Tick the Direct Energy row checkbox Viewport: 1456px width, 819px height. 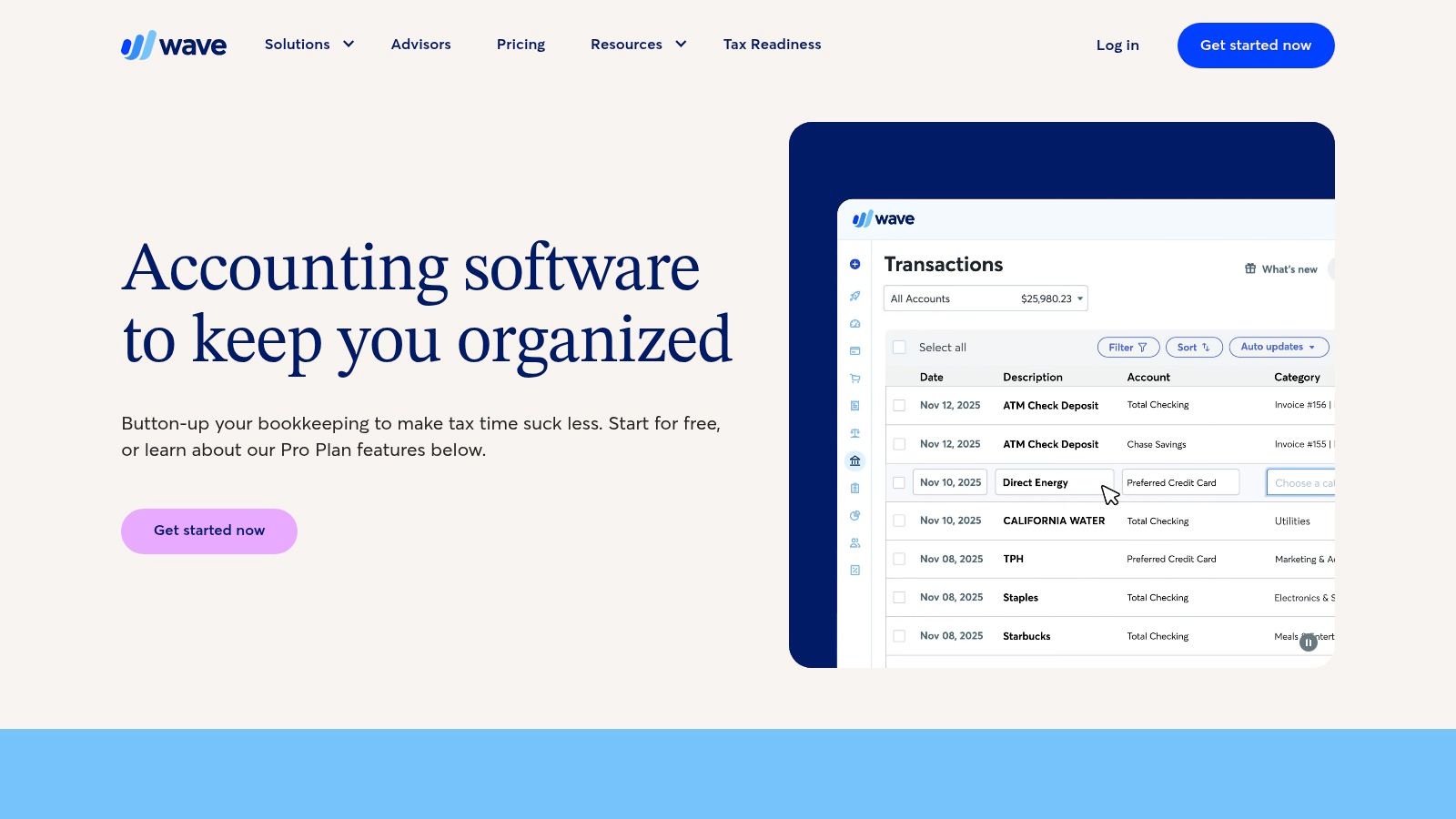[x=899, y=482]
